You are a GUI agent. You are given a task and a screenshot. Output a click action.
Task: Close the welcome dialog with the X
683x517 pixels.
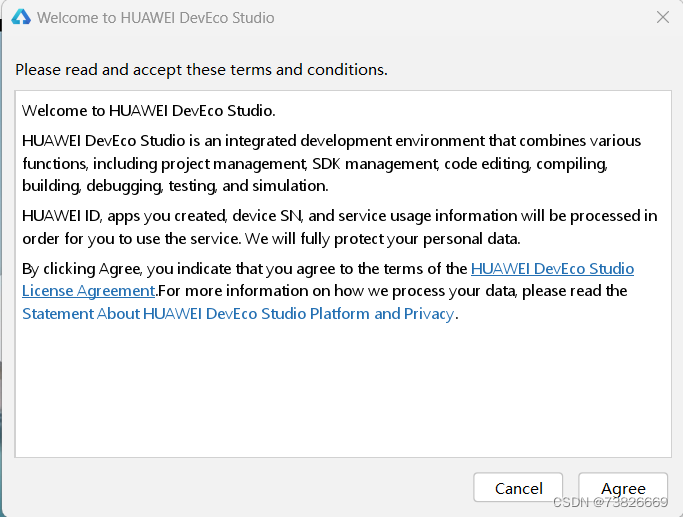(x=662, y=17)
